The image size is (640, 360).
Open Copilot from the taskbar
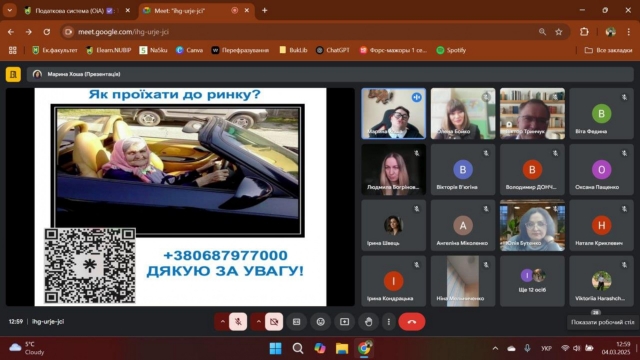320,348
